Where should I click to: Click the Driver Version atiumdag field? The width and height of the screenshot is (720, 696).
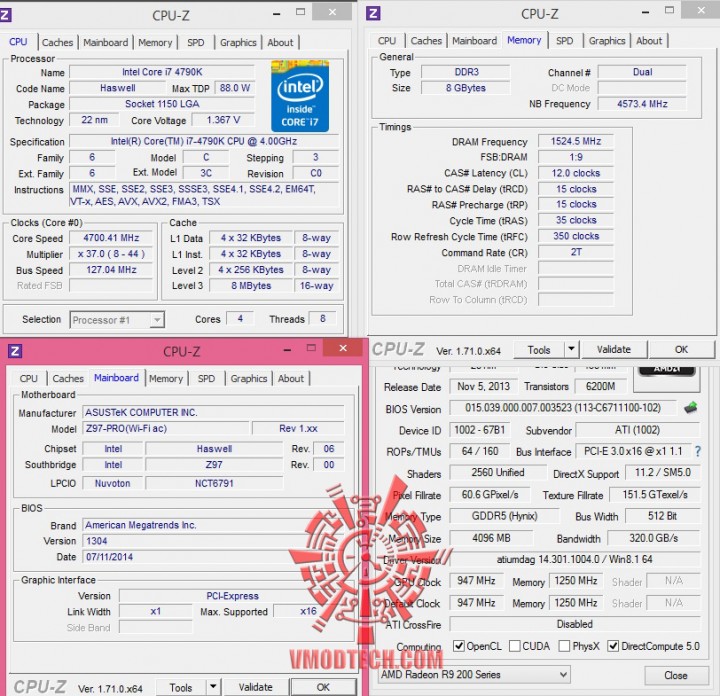click(574, 559)
